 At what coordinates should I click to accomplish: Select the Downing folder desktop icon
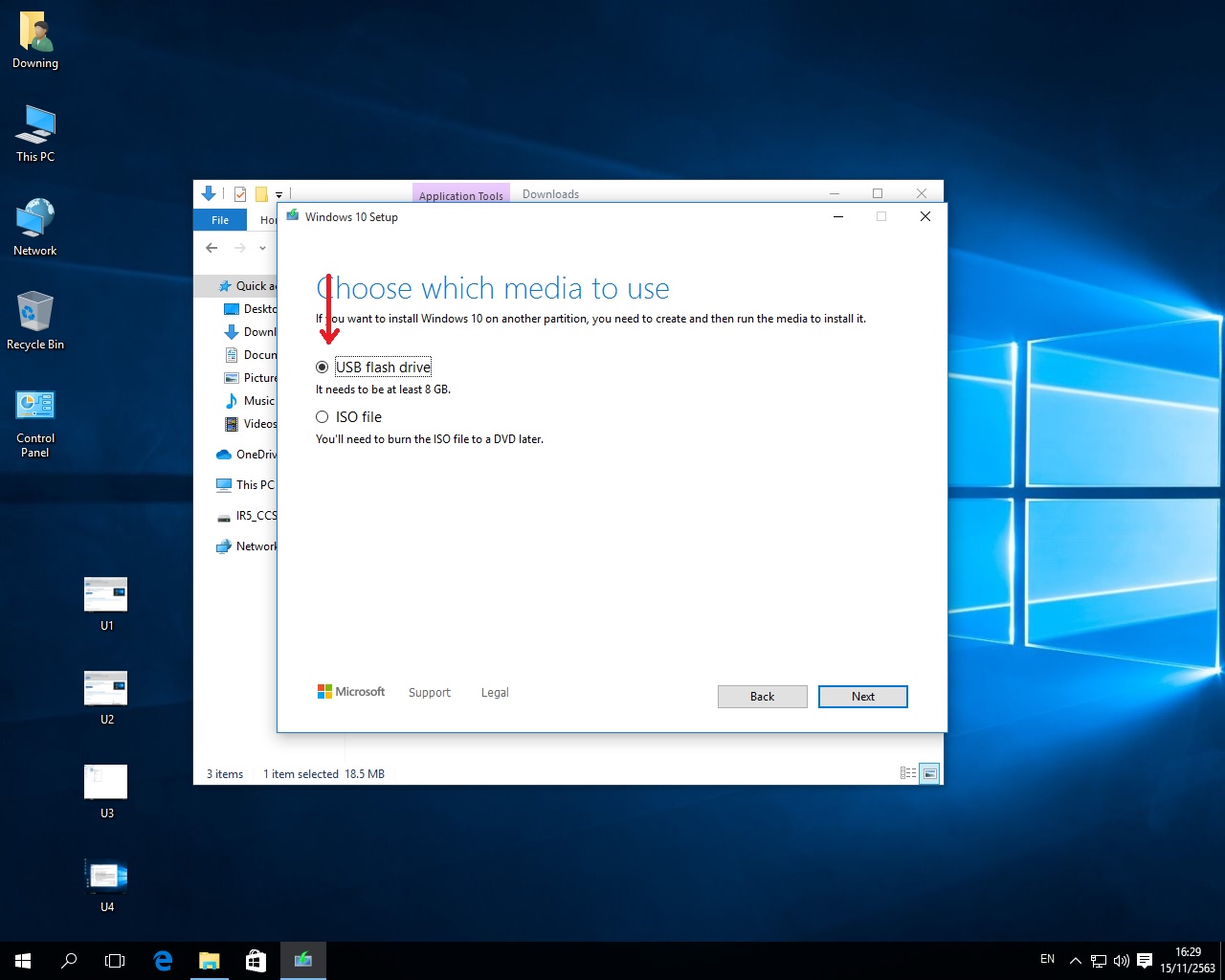(x=35, y=41)
